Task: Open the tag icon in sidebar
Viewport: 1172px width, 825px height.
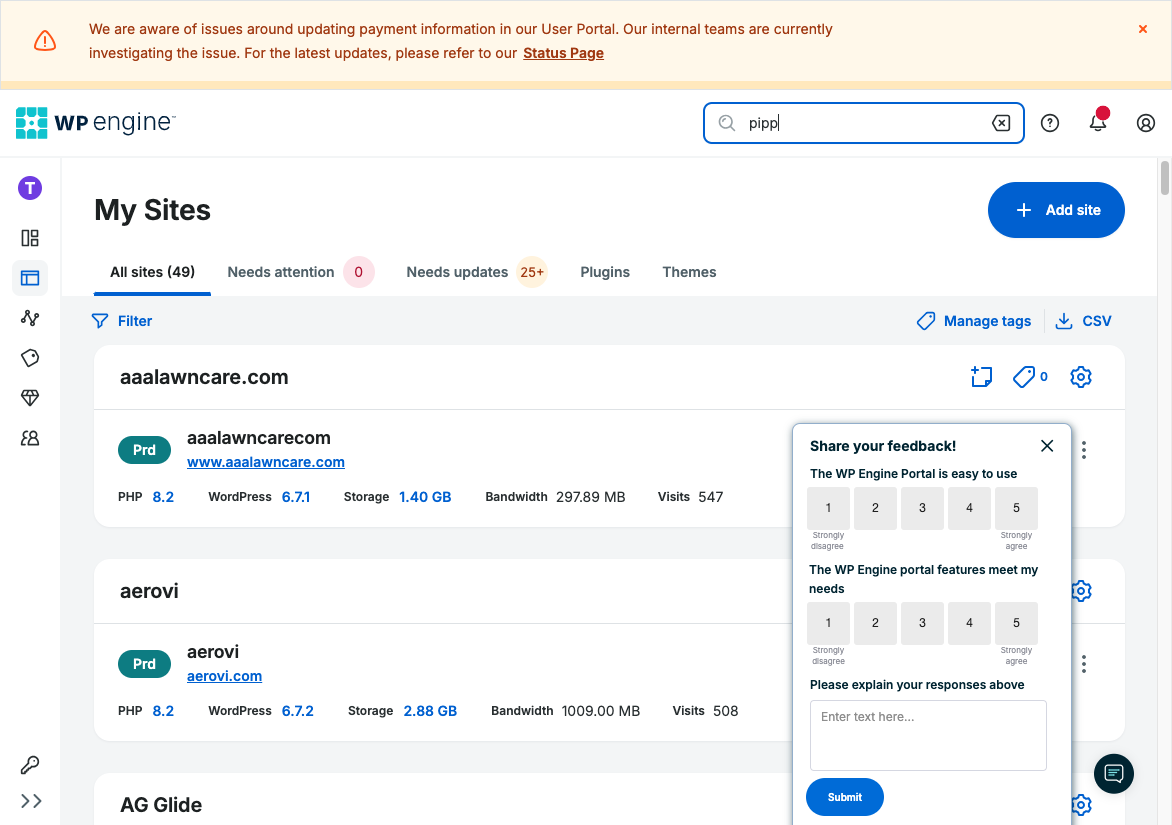Action: pyautogui.click(x=30, y=358)
